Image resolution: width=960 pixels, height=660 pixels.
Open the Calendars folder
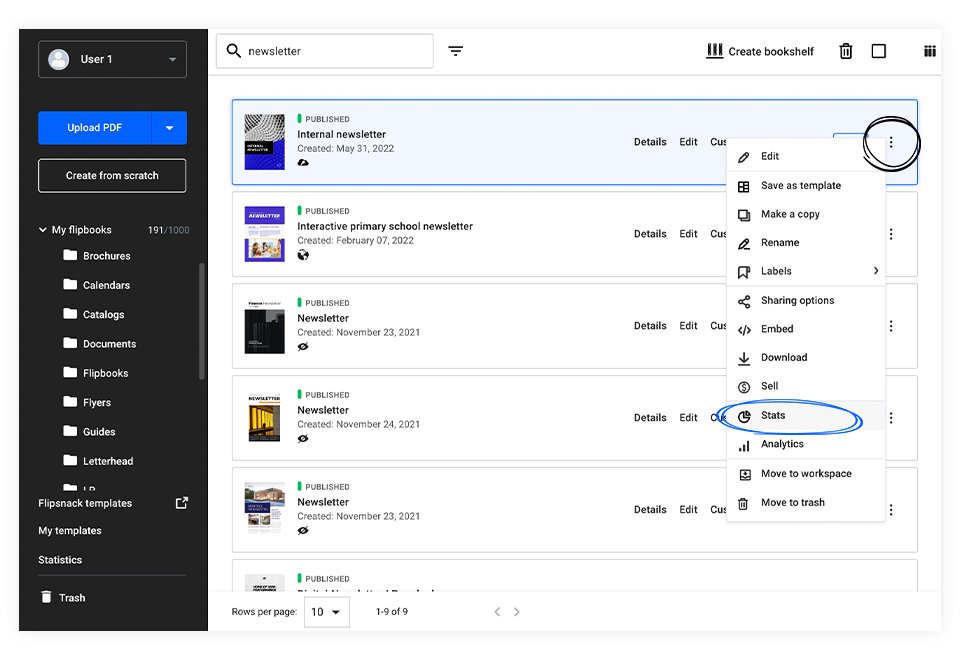click(x=97, y=285)
